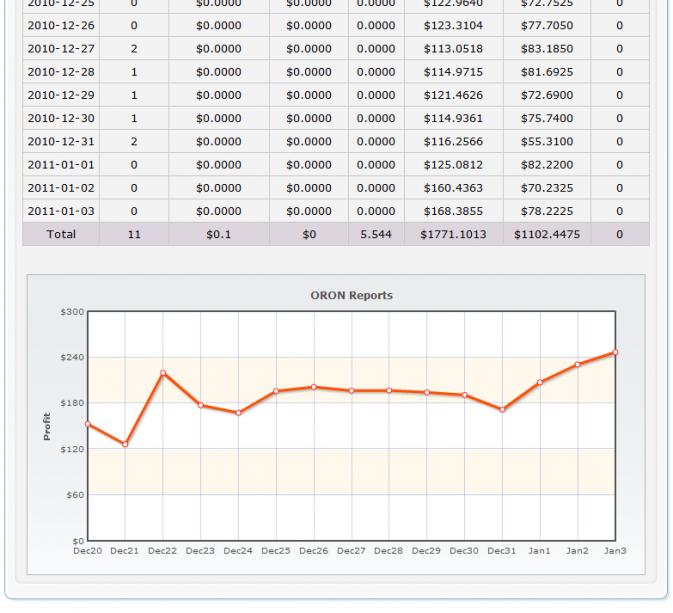673x613 pixels.
Task: Click the $75.7400 cell
Action: (x=547, y=118)
